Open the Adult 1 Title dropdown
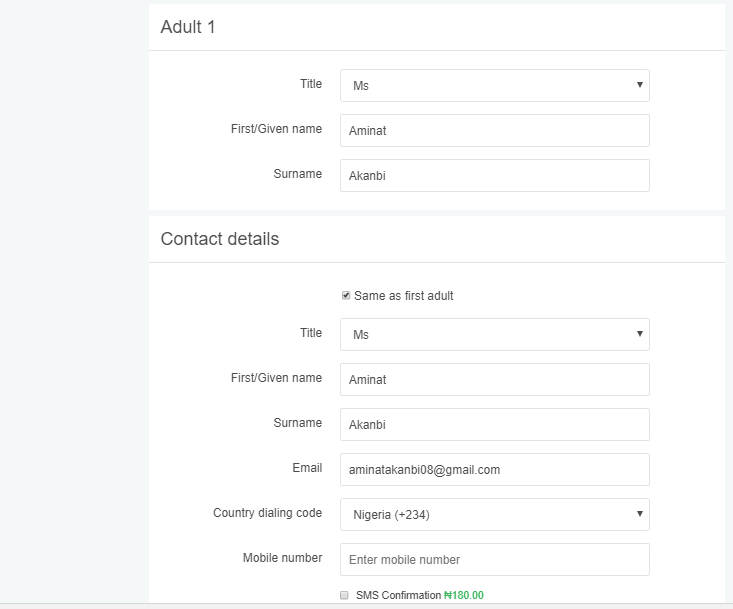The height and width of the screenshot is (609, 733). click(495, 86)
